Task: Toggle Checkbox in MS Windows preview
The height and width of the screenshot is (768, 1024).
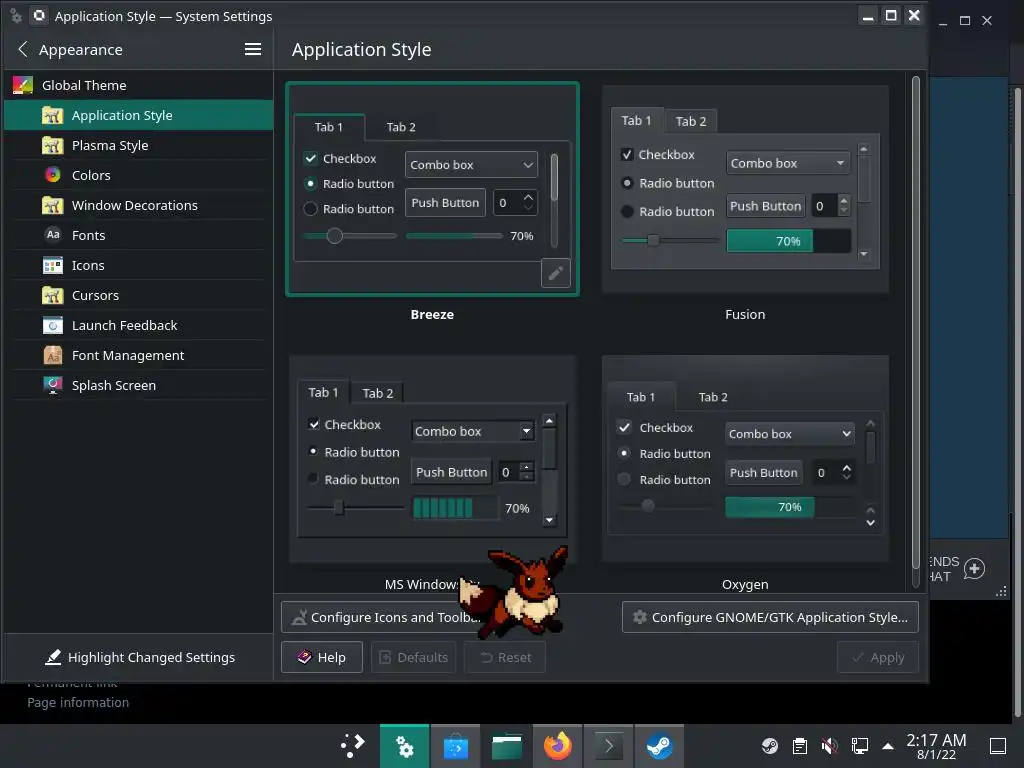Action: 313,424
